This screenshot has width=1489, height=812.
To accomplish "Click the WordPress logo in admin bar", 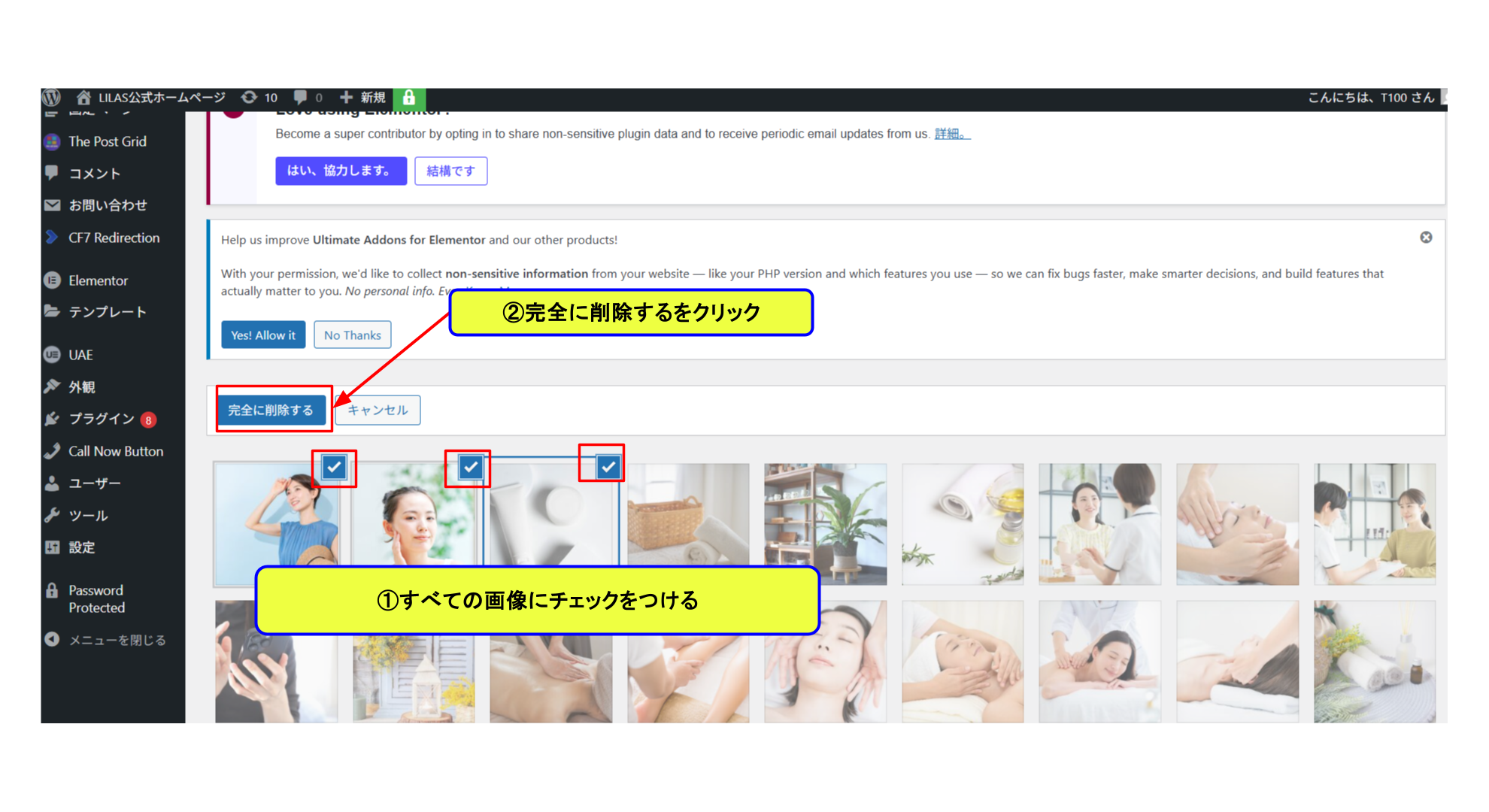I will point(51,97).
